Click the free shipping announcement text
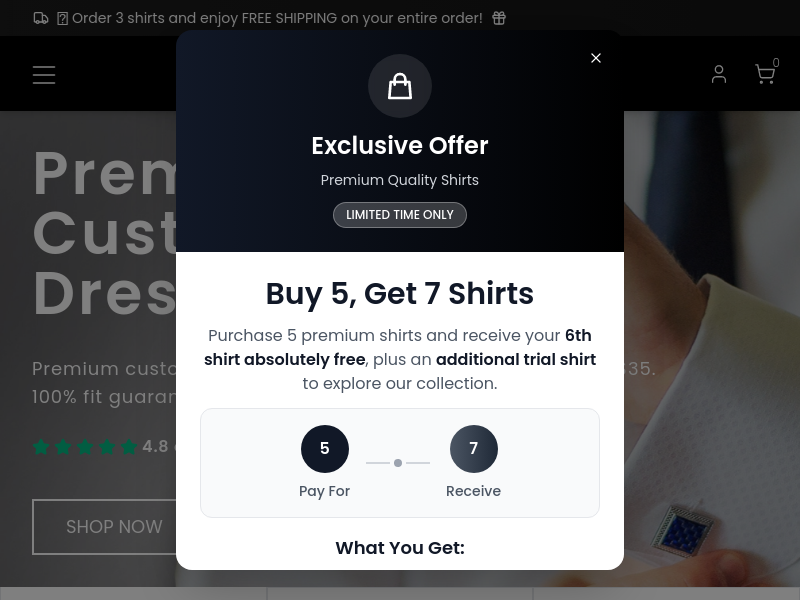Screen dimensions: 800x600 (x=277, y=18)
